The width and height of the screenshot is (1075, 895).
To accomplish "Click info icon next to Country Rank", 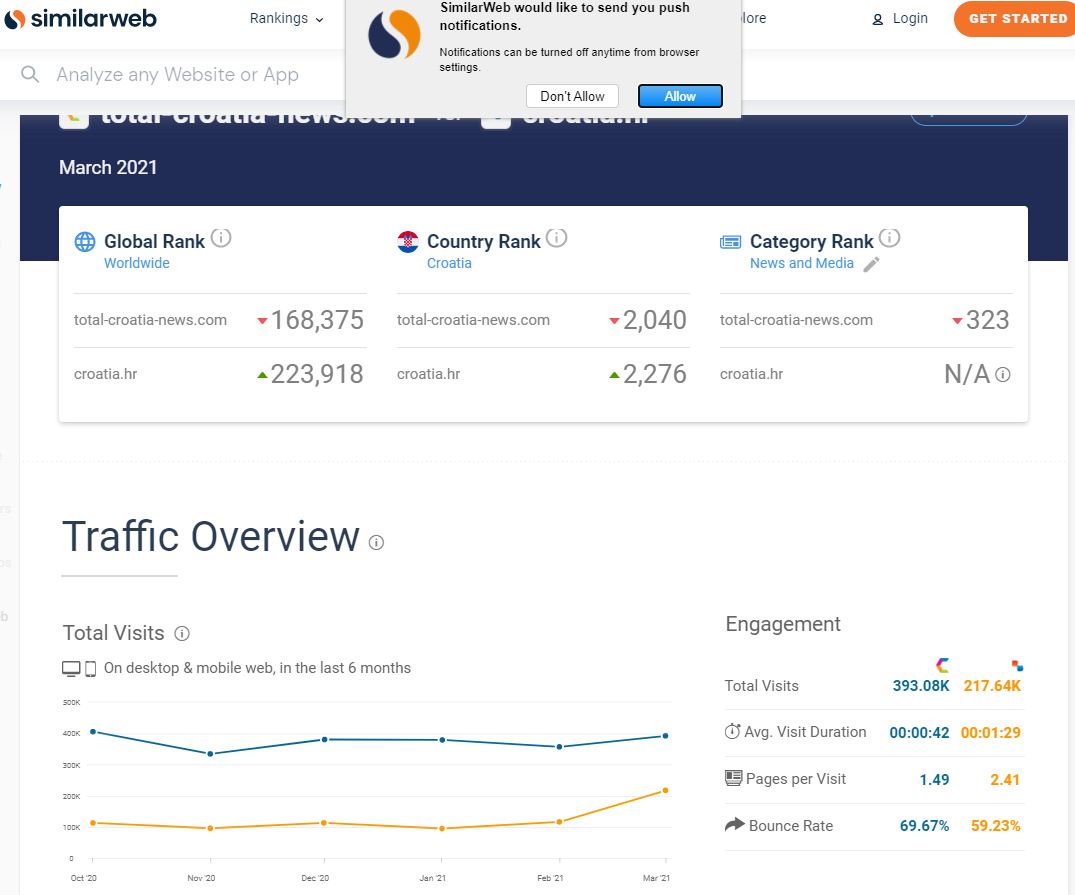I will 557,238.
